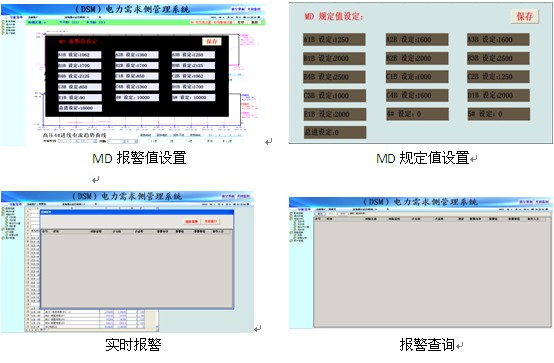Select the A2B 设定:1600 field
This screenshot has width=554, height=363.
(417, 40)
